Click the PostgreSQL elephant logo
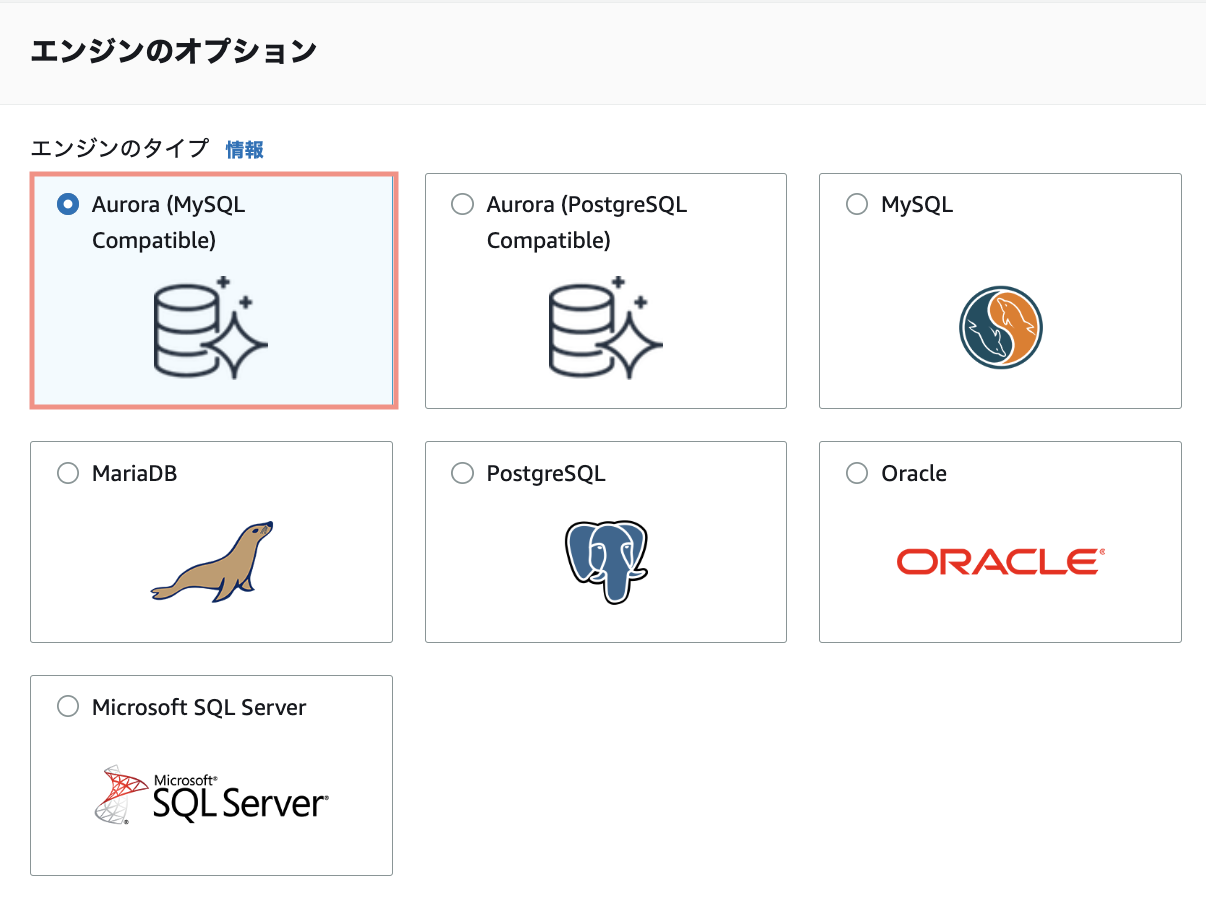 coord(606,561)
